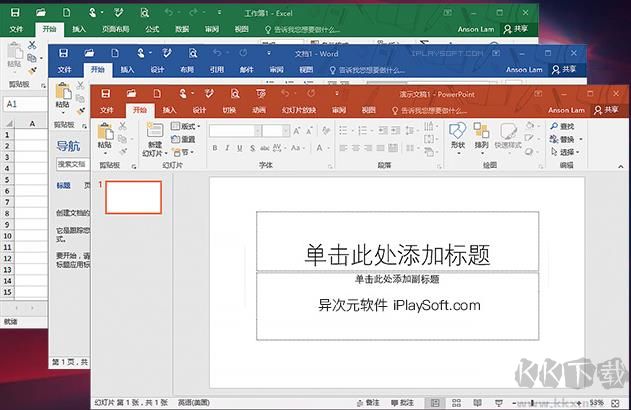
Task: Click New Slide icon in PowerPoint
Action: point(154,131)
